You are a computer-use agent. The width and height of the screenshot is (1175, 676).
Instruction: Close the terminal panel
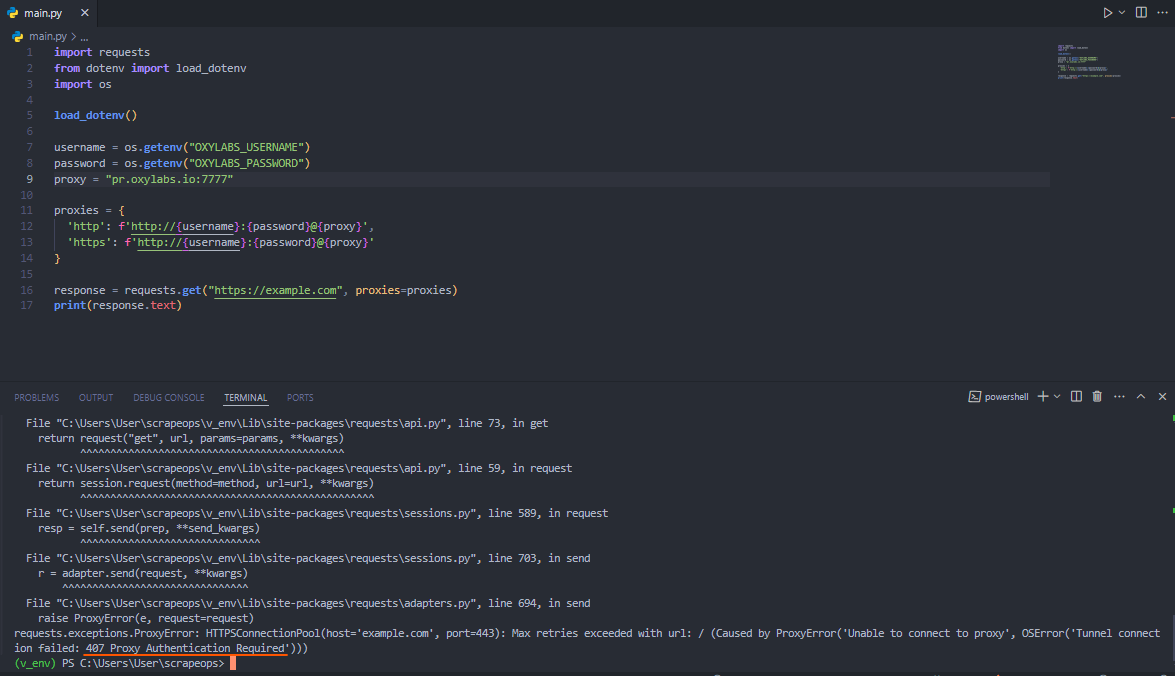[x=1162, y=397]
